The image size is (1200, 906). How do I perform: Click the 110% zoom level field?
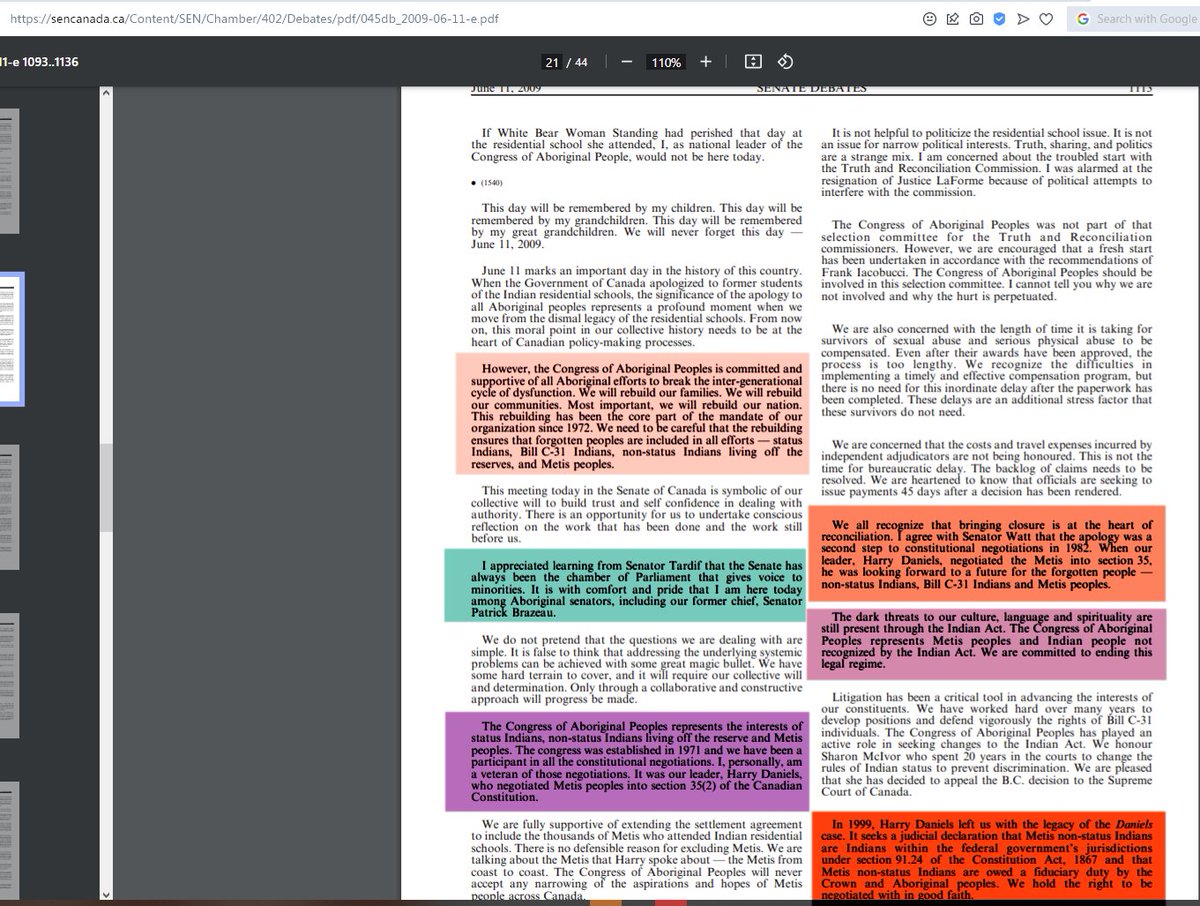coord(666,62)
